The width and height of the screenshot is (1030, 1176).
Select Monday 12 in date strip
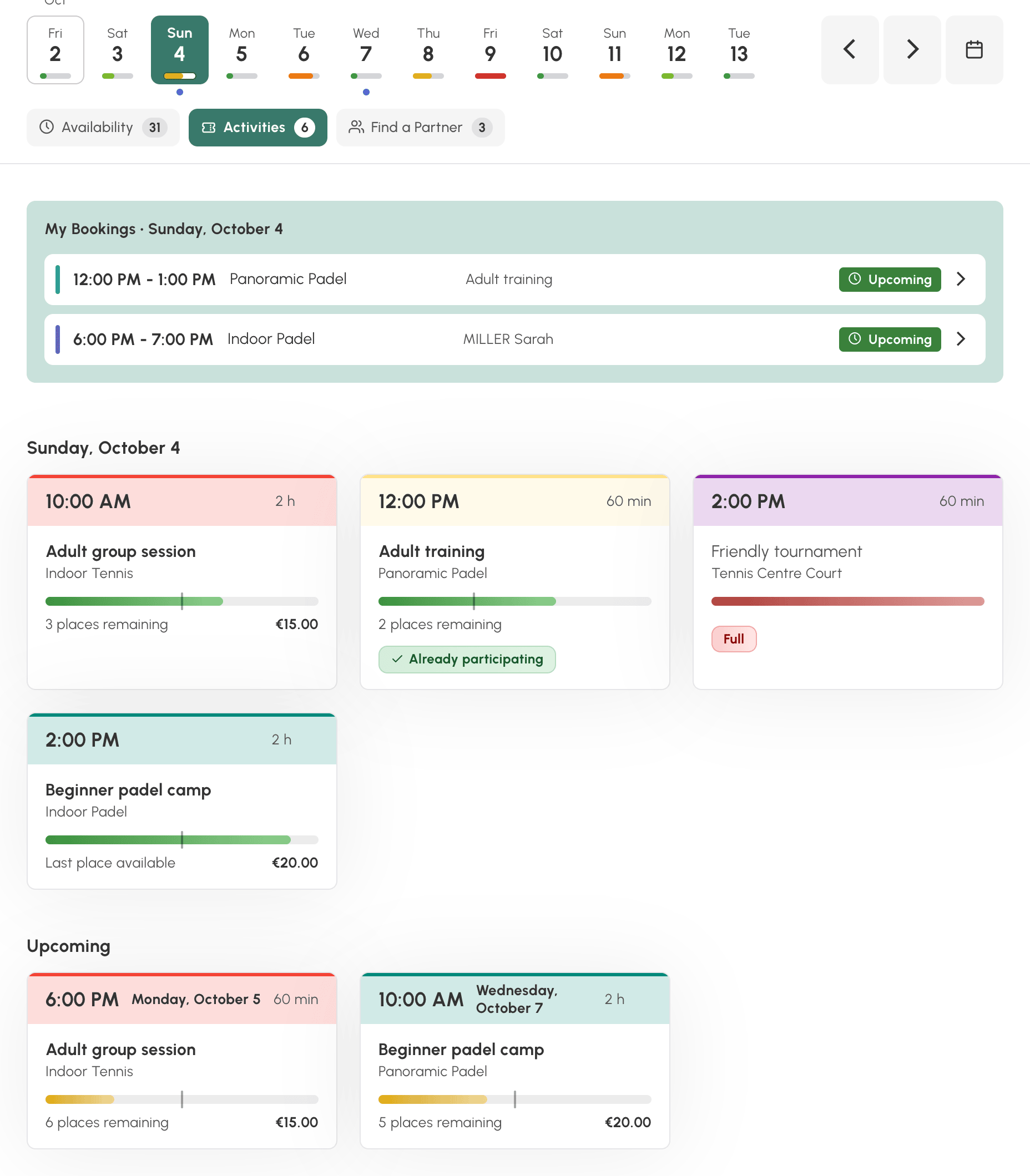(676, 50)
